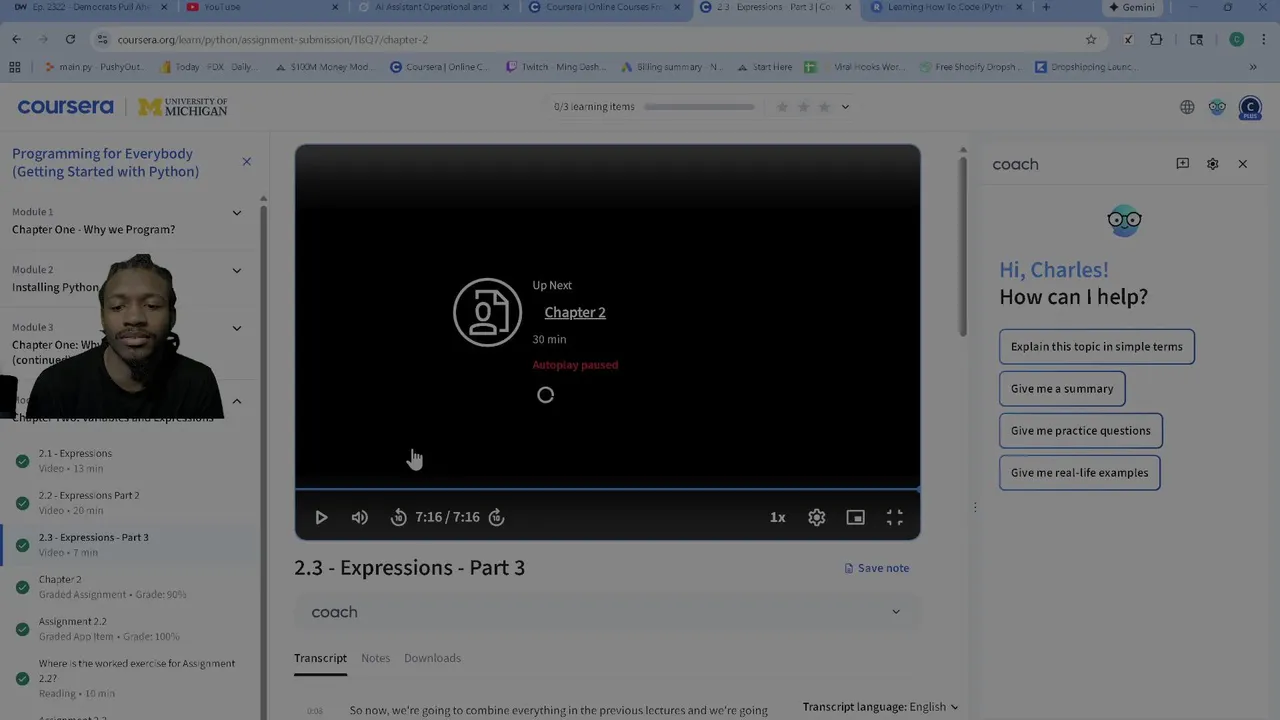The height and width of the screenshot is (720, 1280).
Task: Open browser extensions puzzle icon
Action: (x=1157, y=39)
